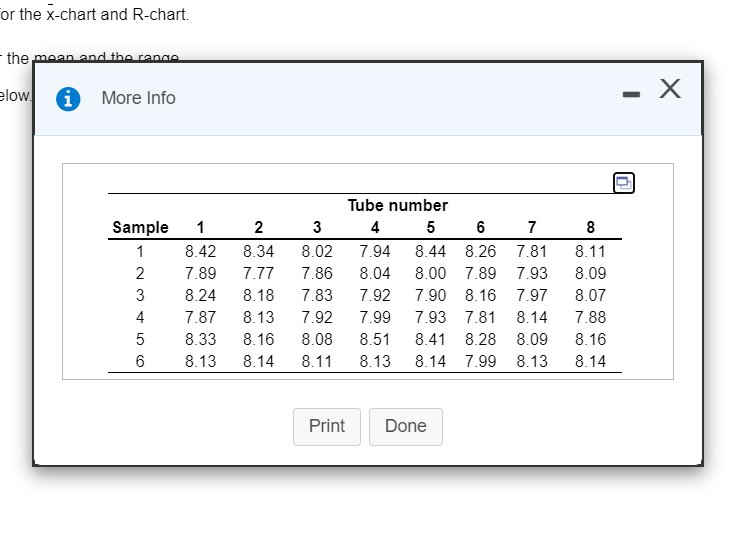Select the 8.34 cell under tube 2
Screen dimensions: 740x536
coord(259,250)
